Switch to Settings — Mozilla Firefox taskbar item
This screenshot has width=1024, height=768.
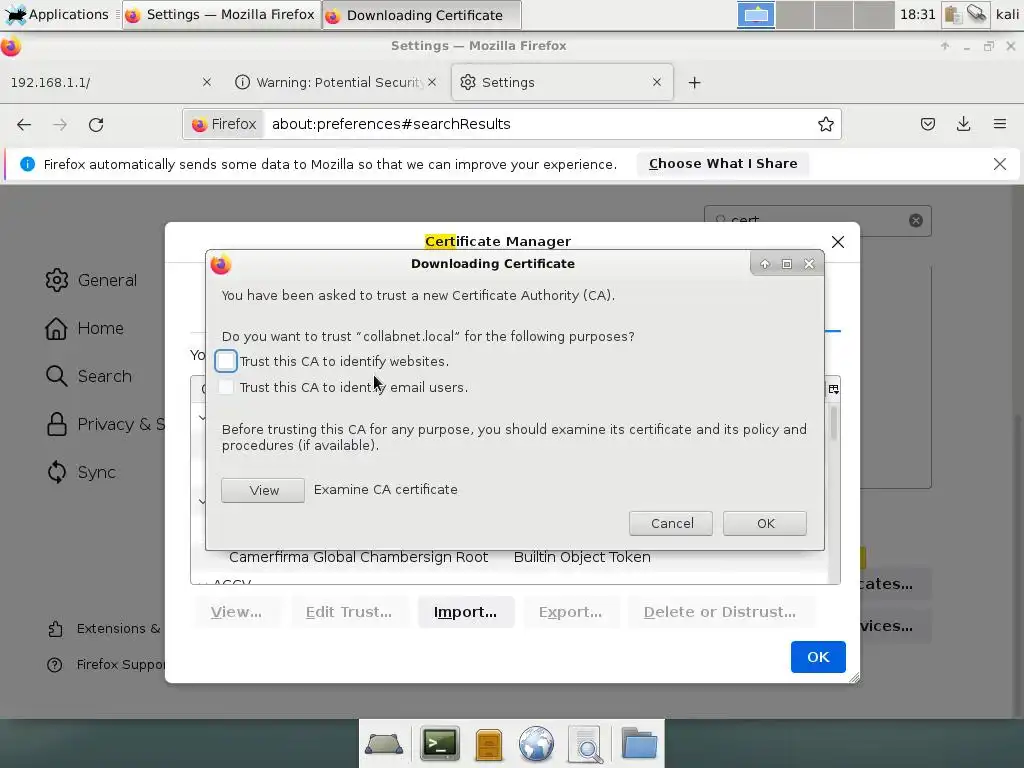pos(221,14)
